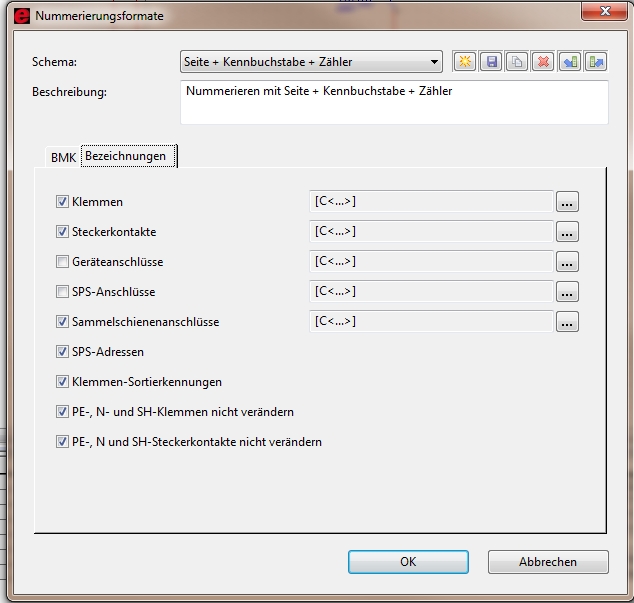Uncheck the Klemmen checkbox

(62, 201)
